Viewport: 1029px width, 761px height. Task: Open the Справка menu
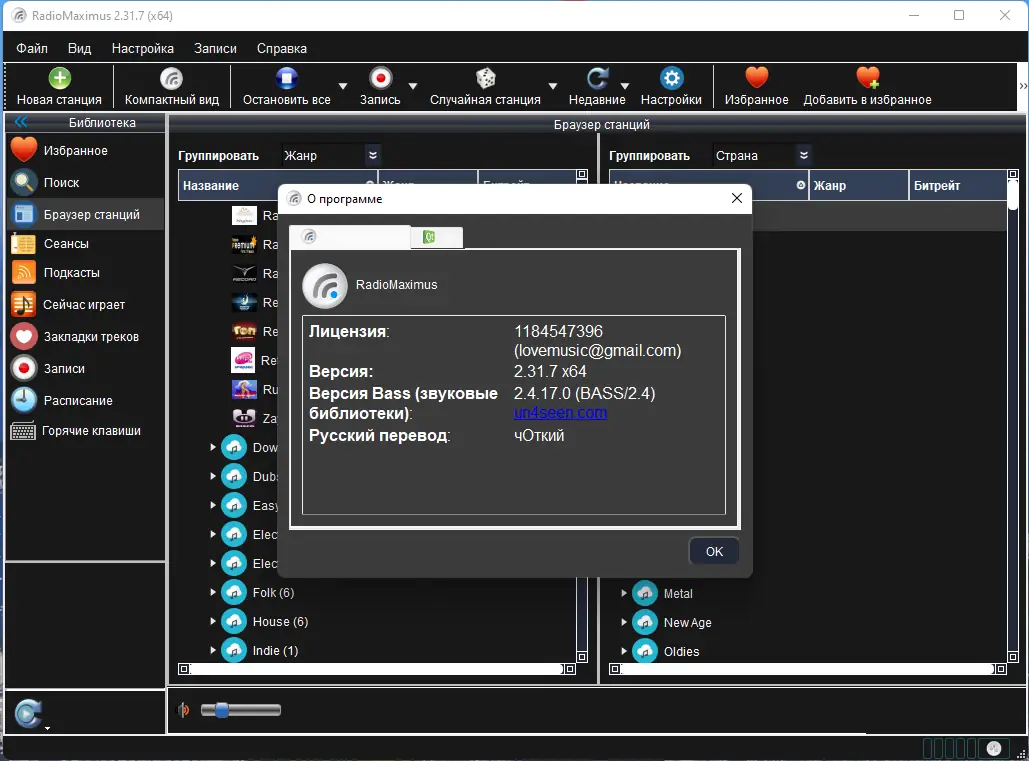(281, 48)
